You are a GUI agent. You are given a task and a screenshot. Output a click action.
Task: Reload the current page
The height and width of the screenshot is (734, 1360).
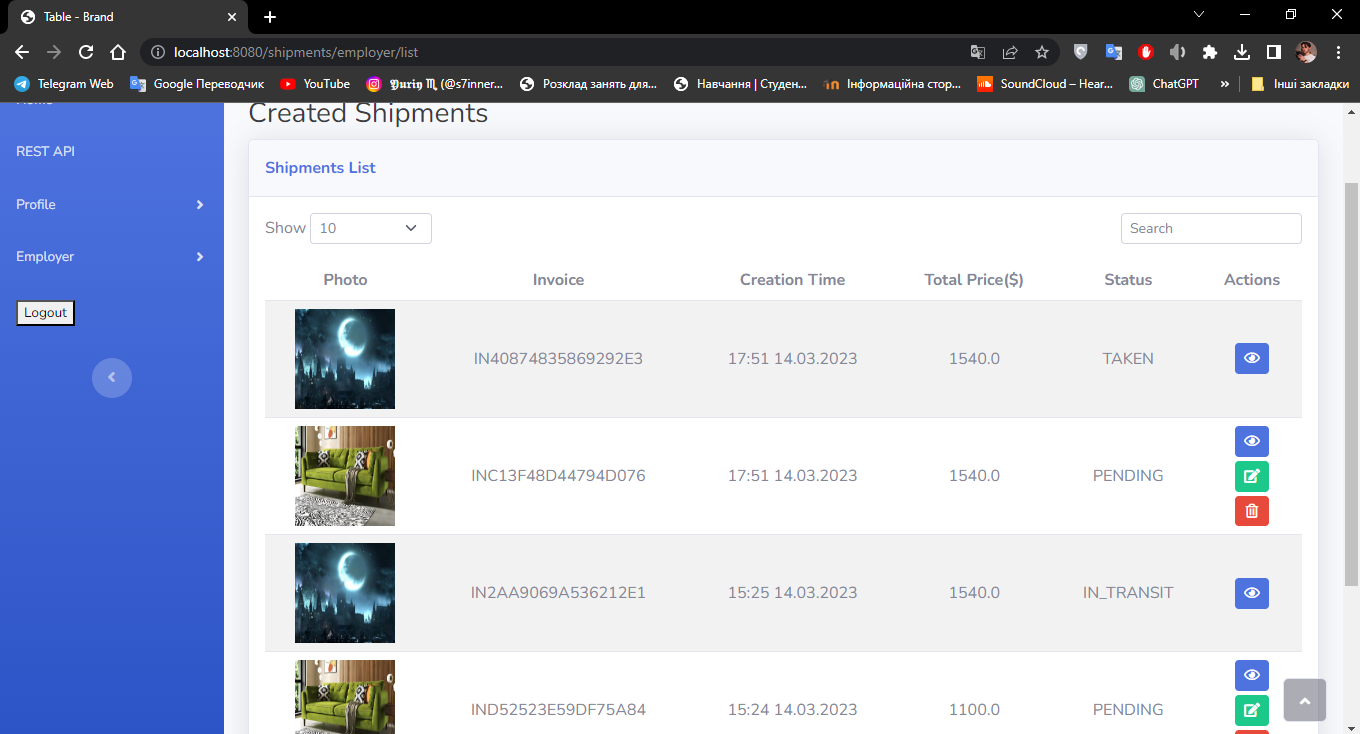(86, 52)
